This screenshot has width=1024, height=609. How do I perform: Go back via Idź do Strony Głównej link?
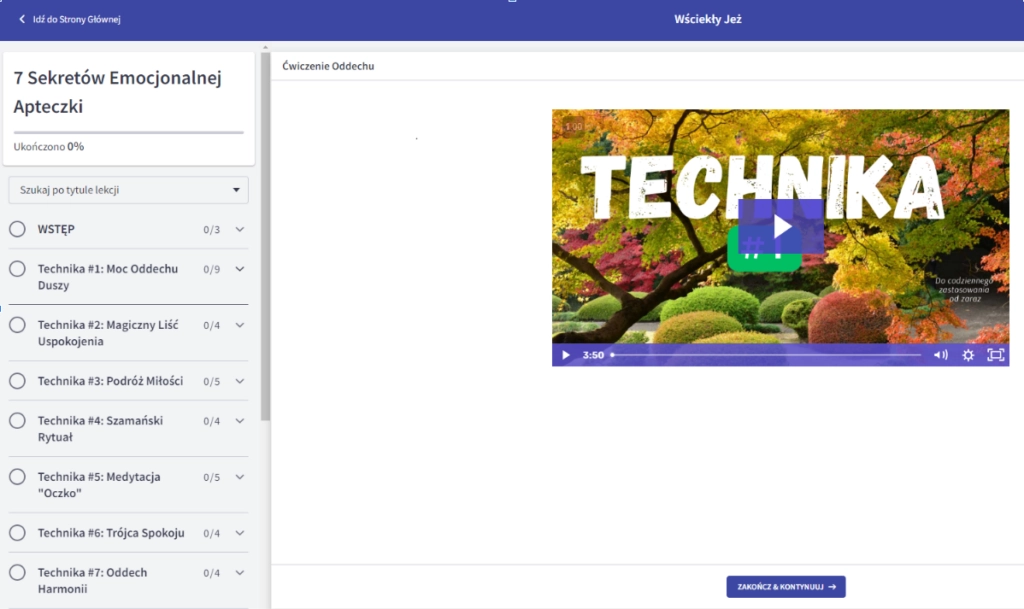(x=76, y=19)
